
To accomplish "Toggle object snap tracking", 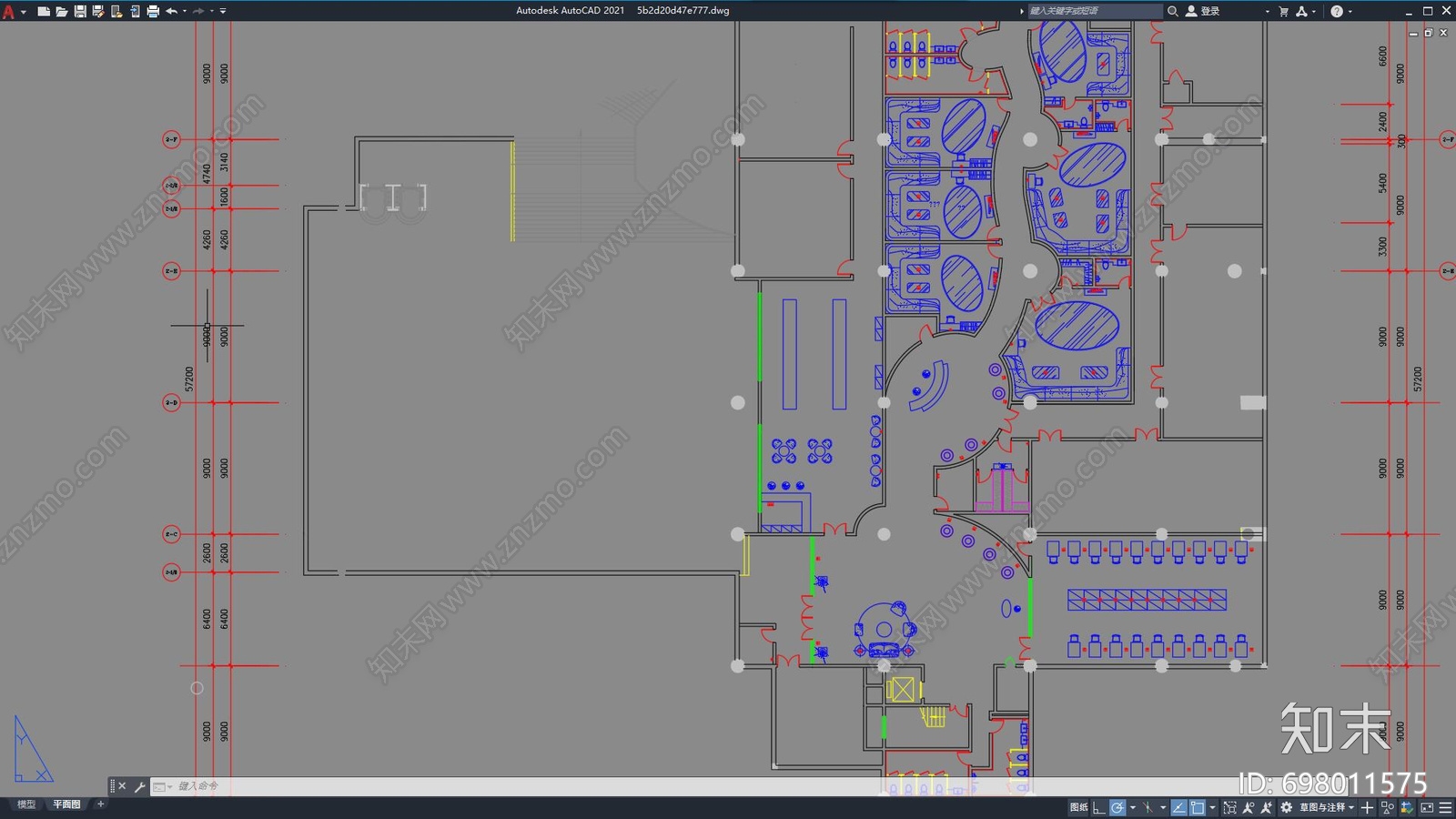I will (1179, 807).
